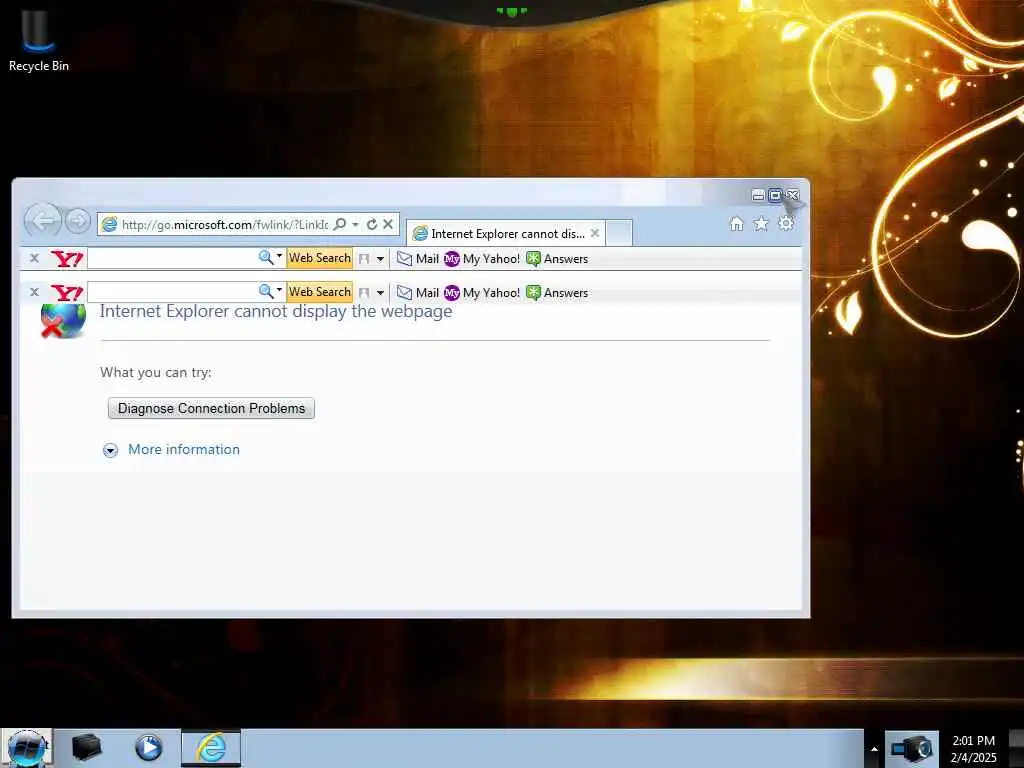Click the lower Yahoo! logo
This screenshot has width=1024, height=768.
coord(67,293)
